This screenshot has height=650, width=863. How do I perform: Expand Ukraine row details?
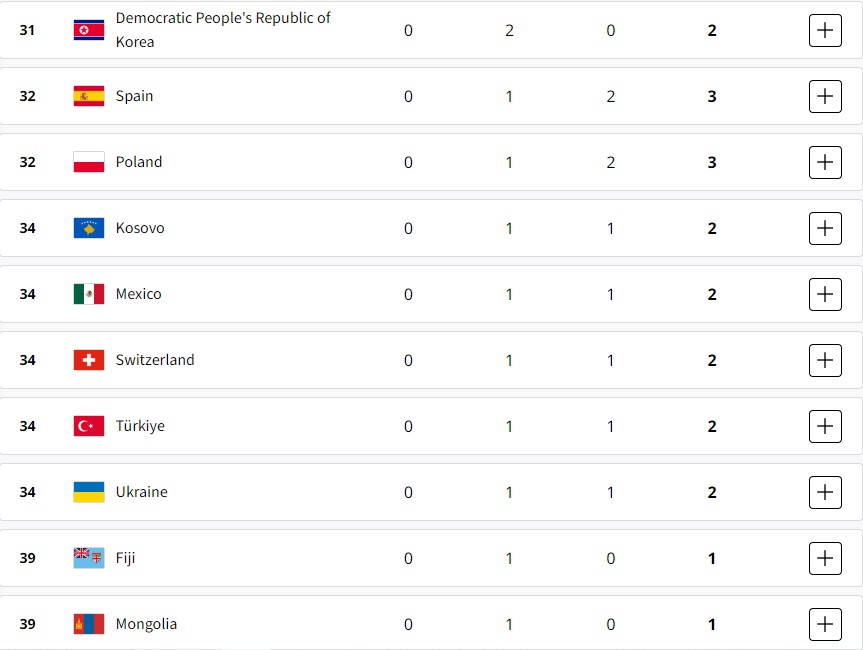click(825, 493)
